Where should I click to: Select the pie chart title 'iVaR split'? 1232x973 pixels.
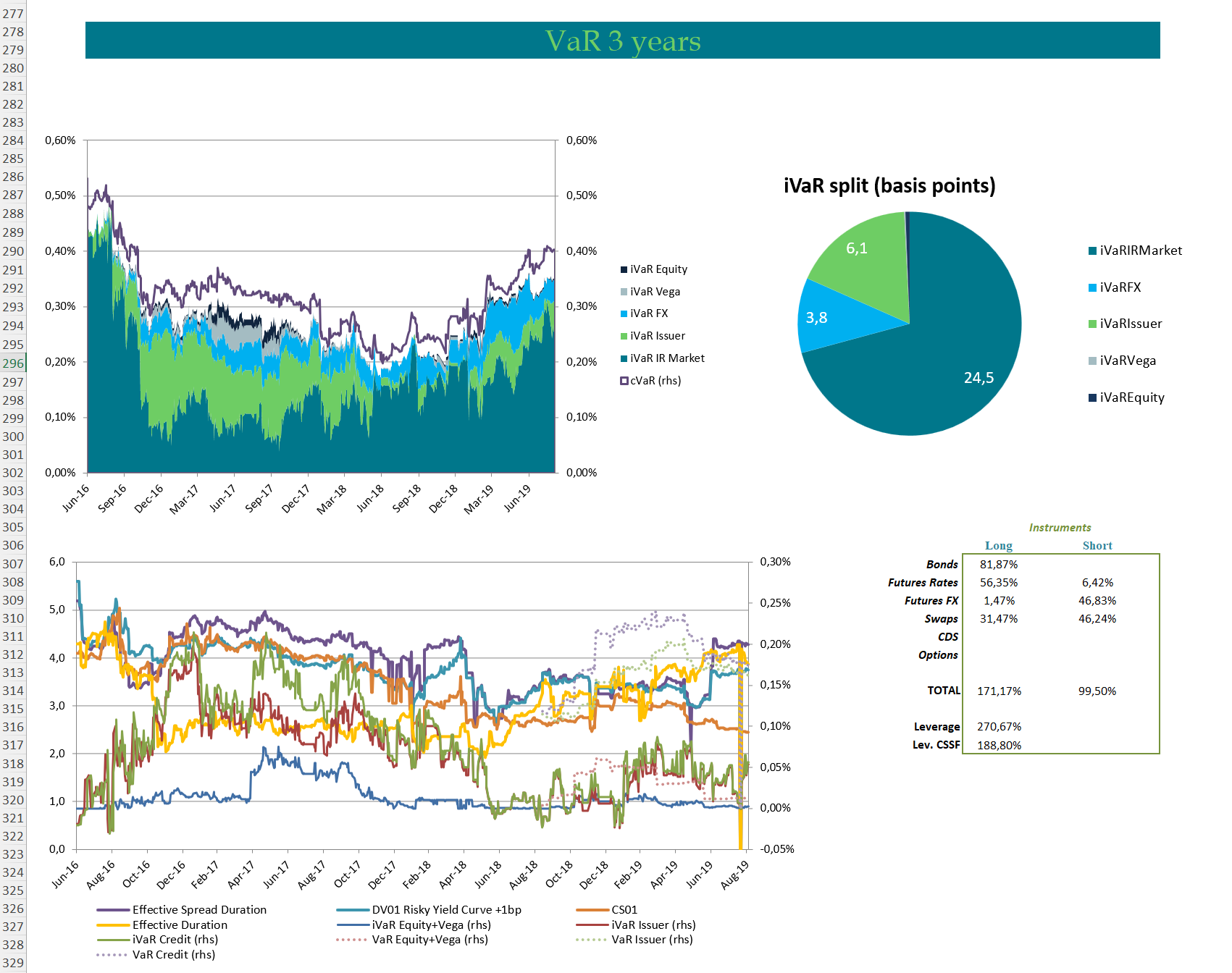tap(889, 186)
